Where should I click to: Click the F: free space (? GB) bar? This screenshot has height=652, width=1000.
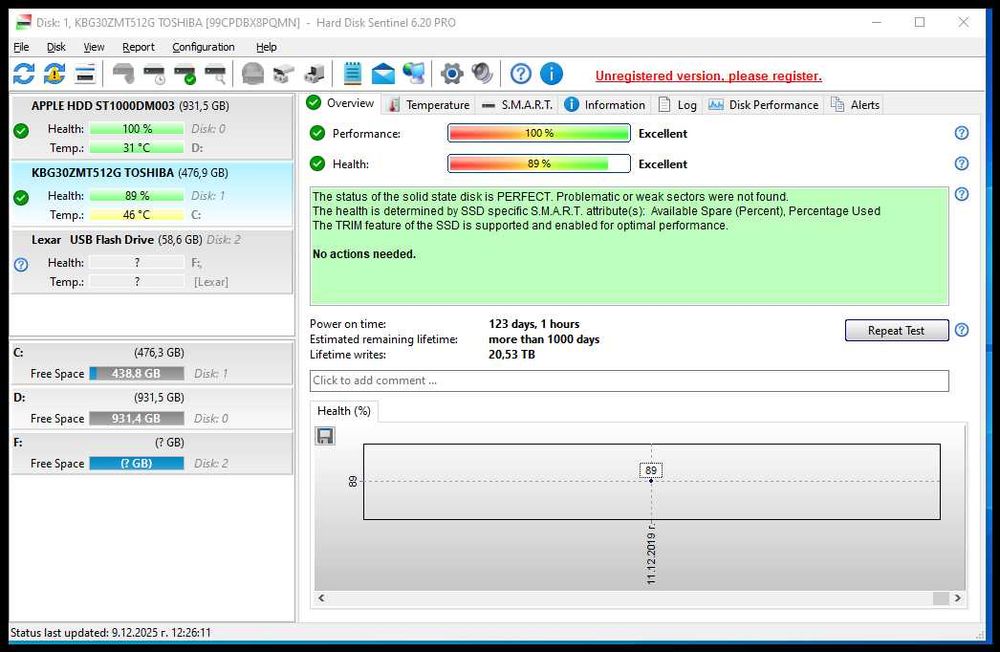[x=136, y=463]
